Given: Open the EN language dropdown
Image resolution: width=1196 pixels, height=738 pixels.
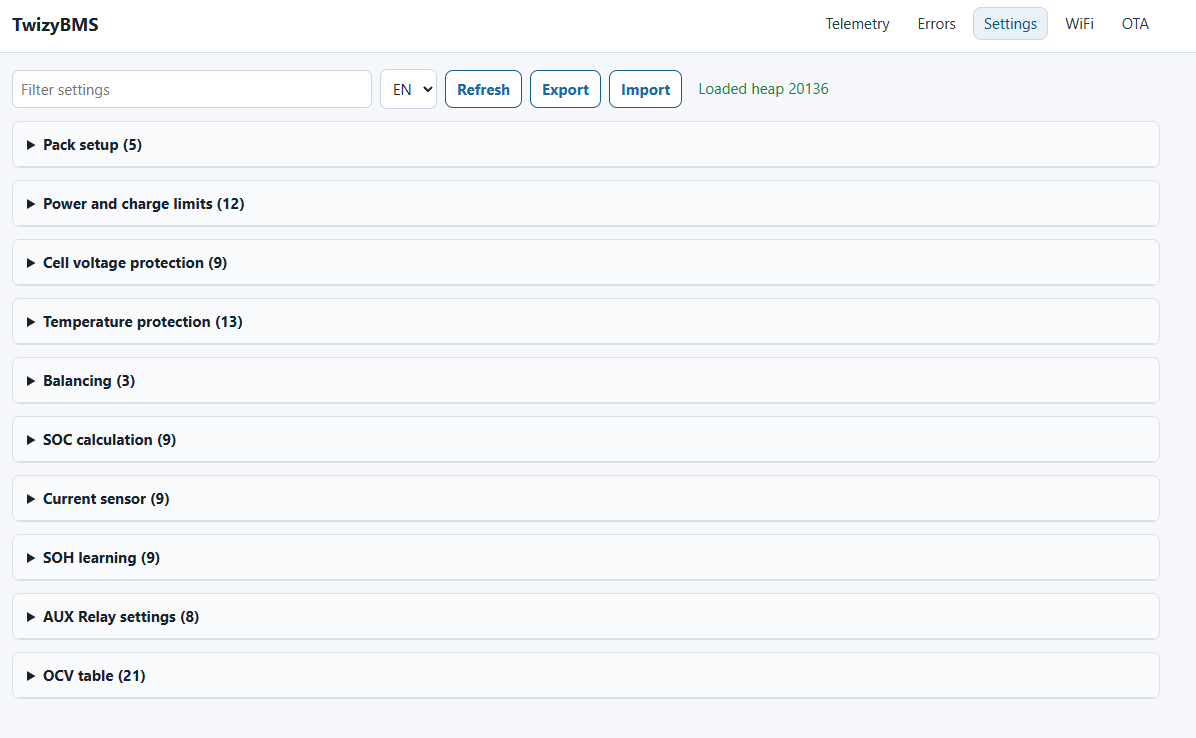Looking at the screenshot, I should [409, 89].
